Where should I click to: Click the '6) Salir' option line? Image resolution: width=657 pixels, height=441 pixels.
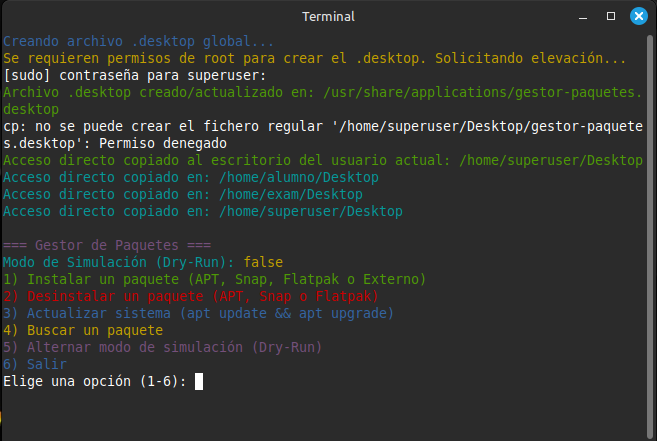point(35,364)
